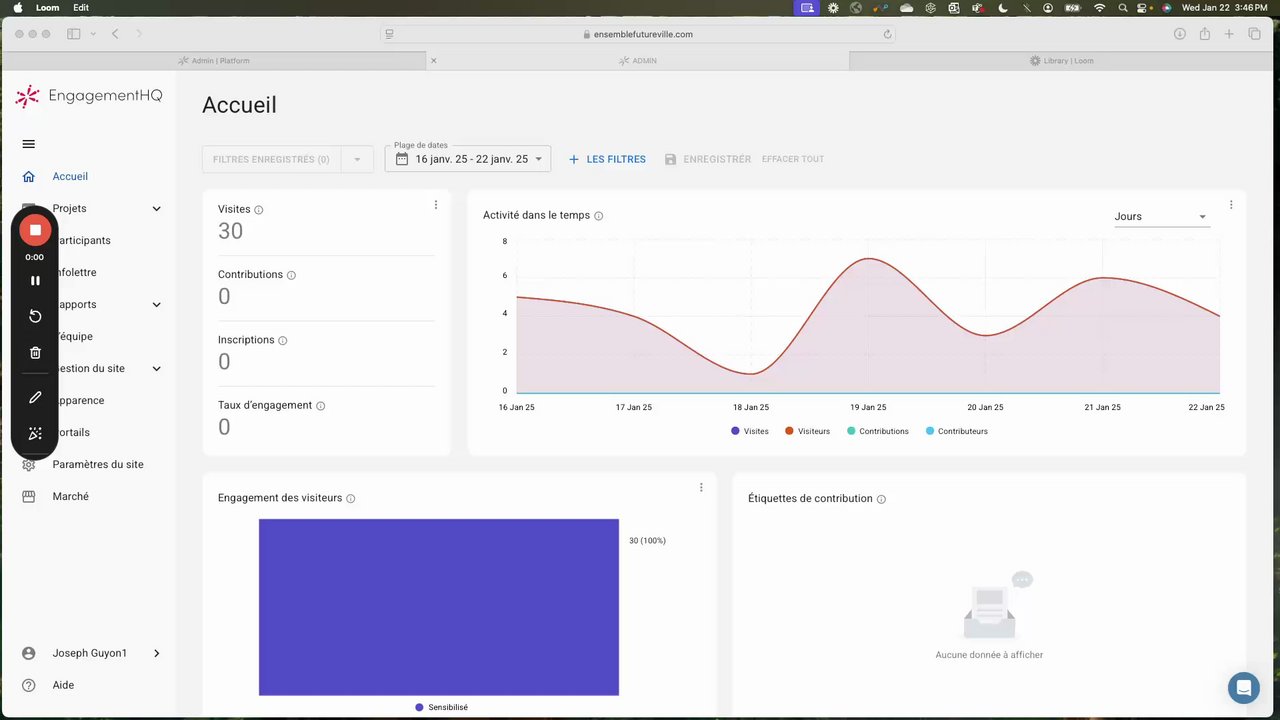The height and width of the screenshot is (720, 1280).
Task: Add filters with LES FILTRES
Action: tap(607, 159)
